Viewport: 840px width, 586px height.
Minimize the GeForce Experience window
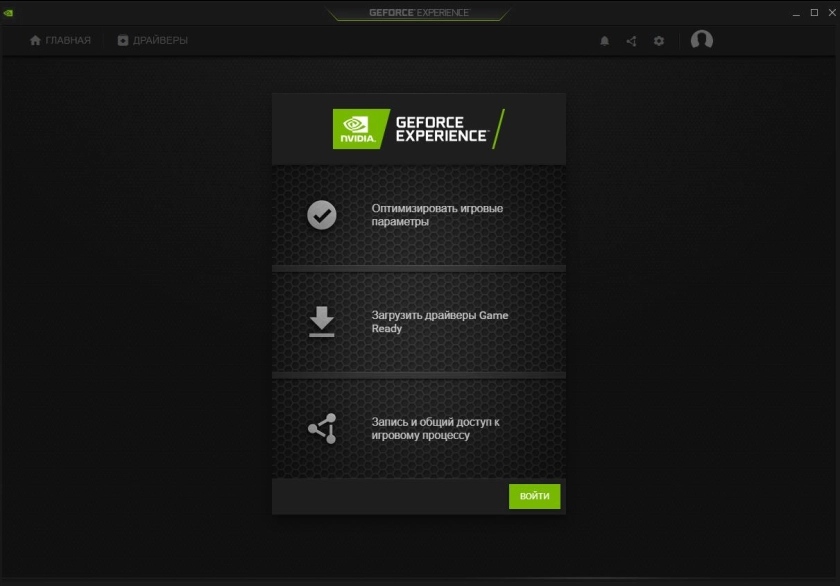tap(798, 13)
